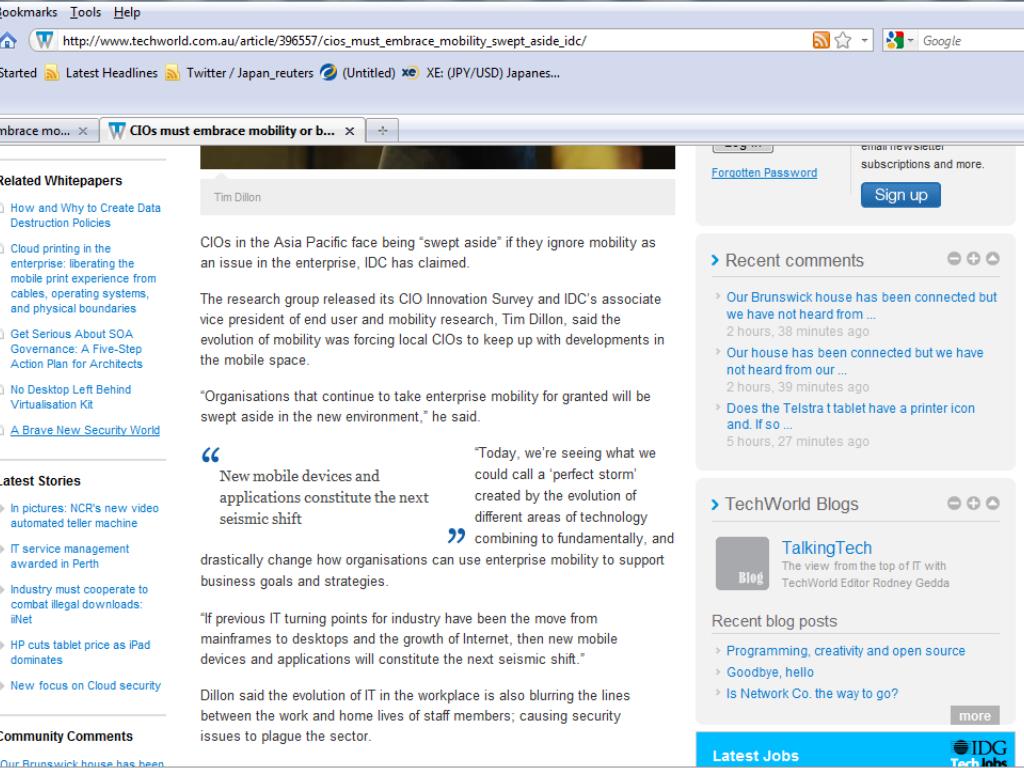Click the '5 hours, 27 minutes ago' timestamp
The height and width of the screenshot is (768, 1024).
point(797,441)
